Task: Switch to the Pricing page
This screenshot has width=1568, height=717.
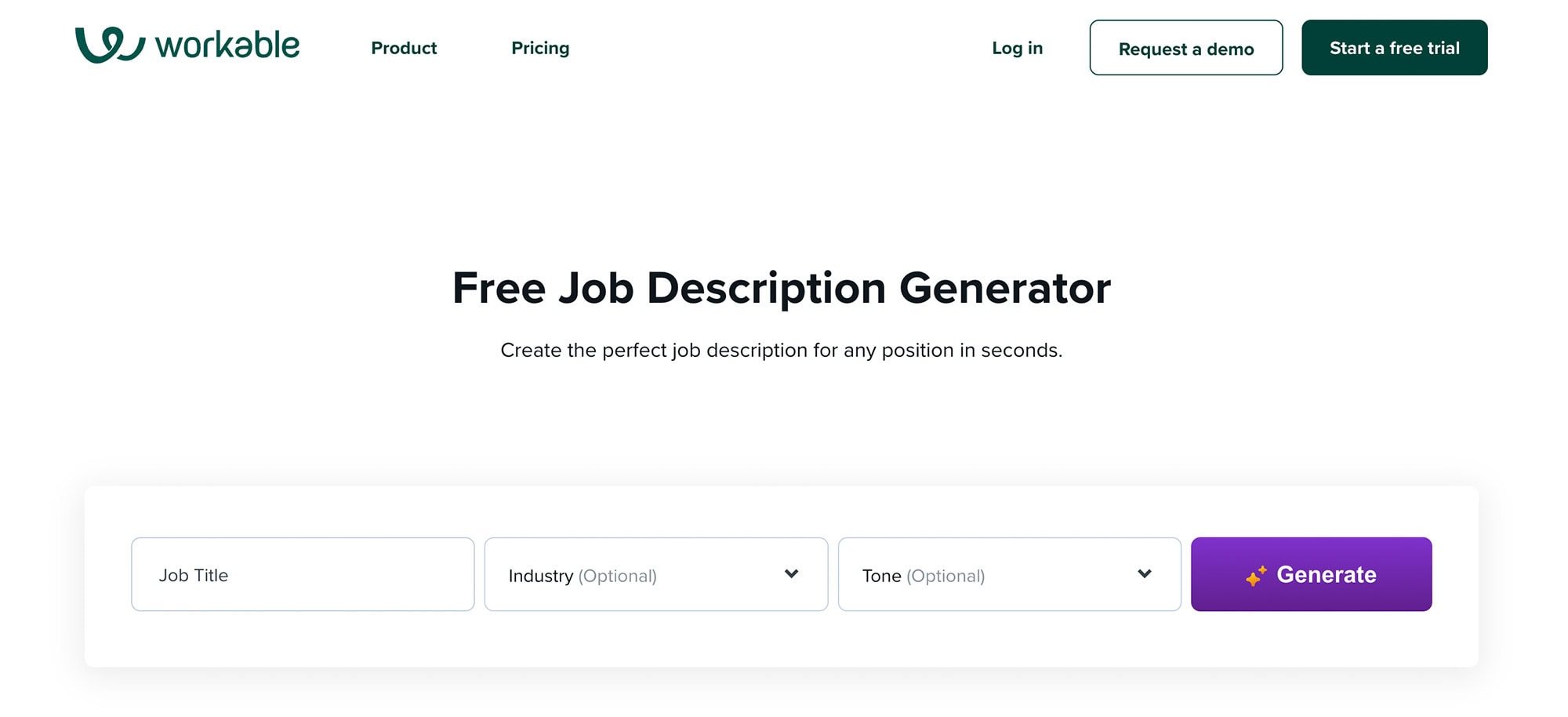Action: [x=539, y=48]
